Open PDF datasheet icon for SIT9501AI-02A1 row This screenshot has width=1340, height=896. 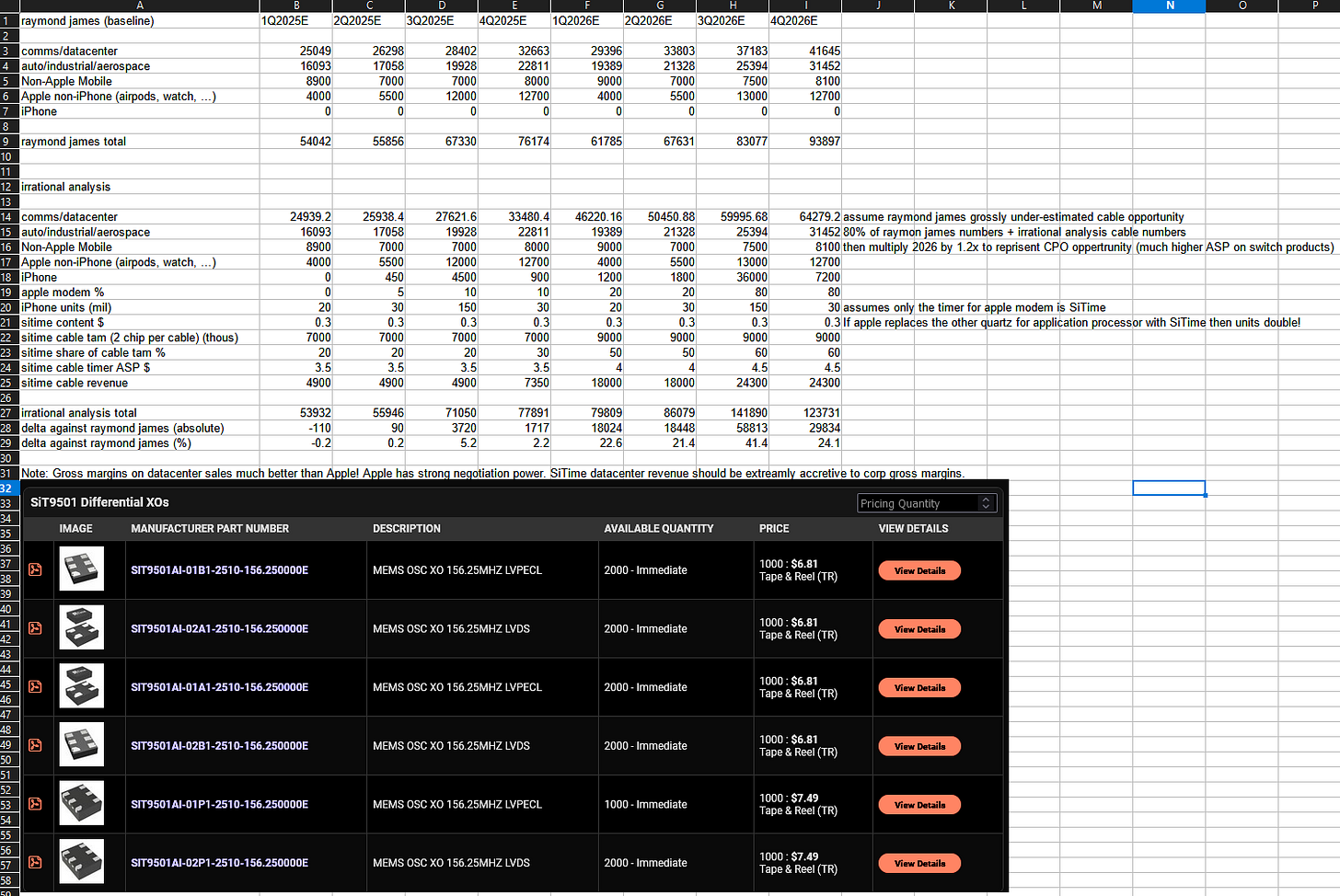coord(35,628)
